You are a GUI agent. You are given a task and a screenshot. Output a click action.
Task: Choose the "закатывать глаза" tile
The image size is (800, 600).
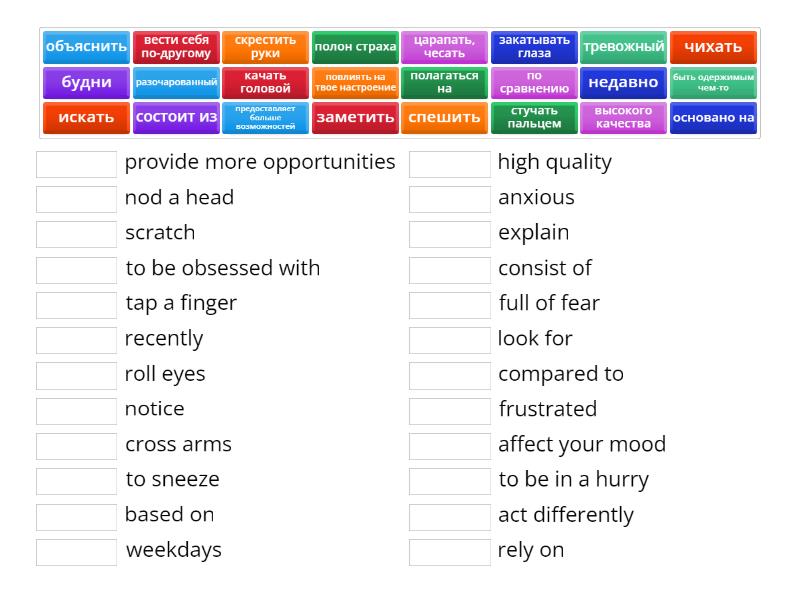point(533,46)
